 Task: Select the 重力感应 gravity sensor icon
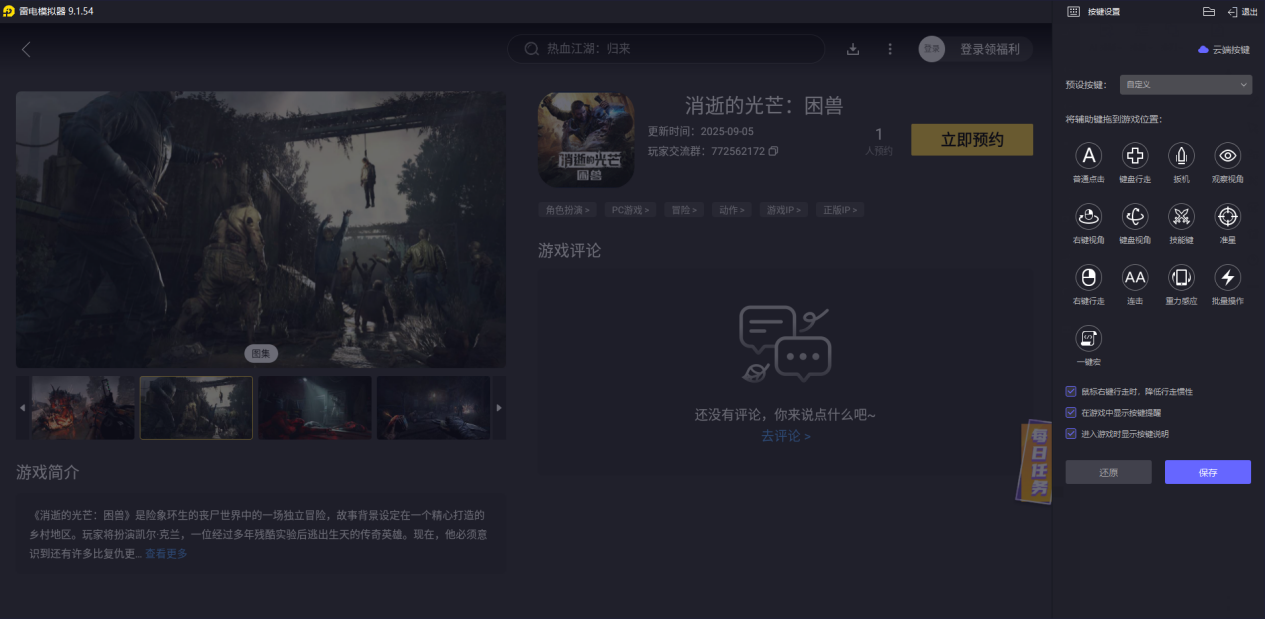(1181, 277)
